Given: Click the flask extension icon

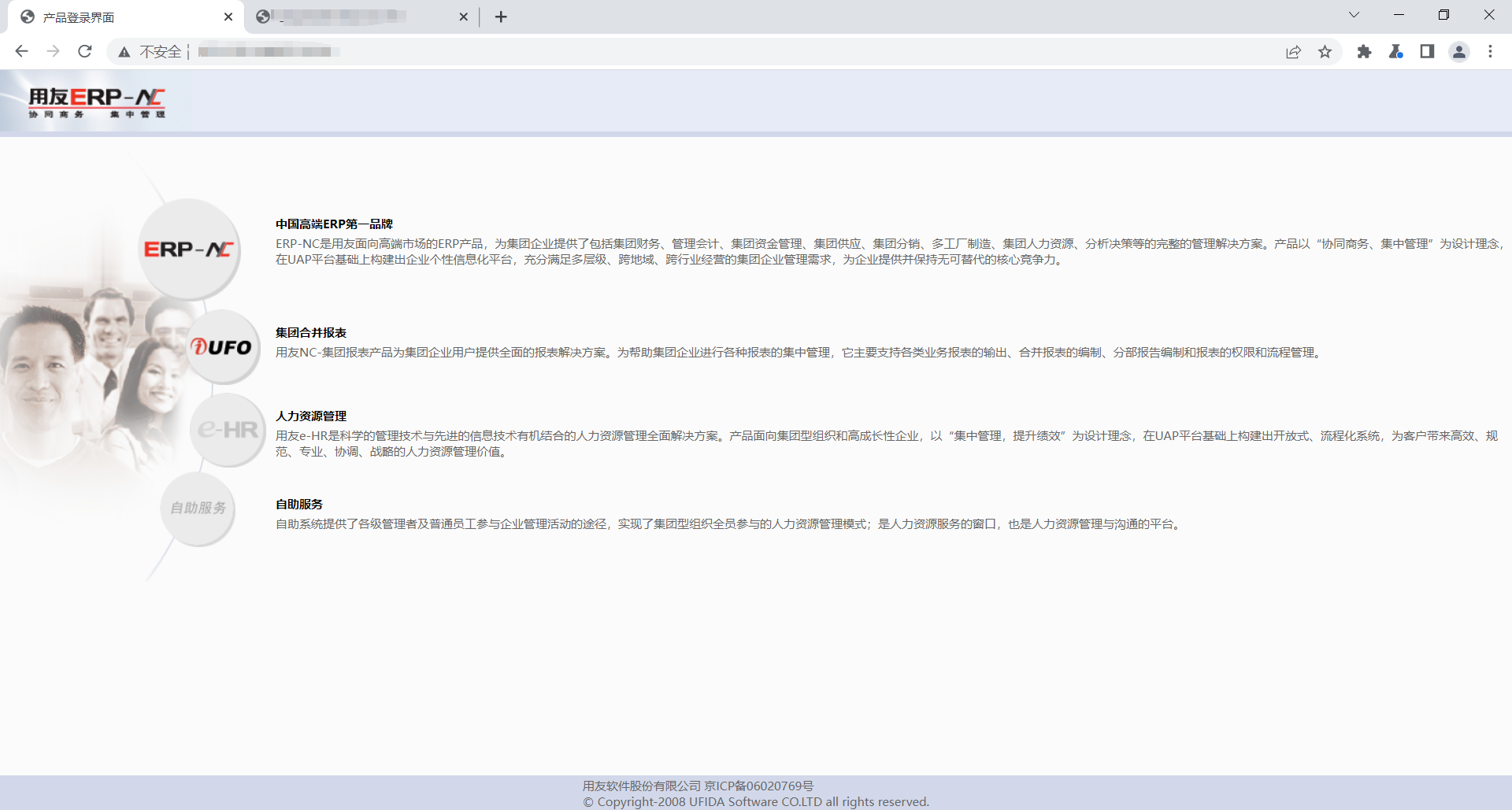Looking at the screenshot, I should (x=1396, y=52).
